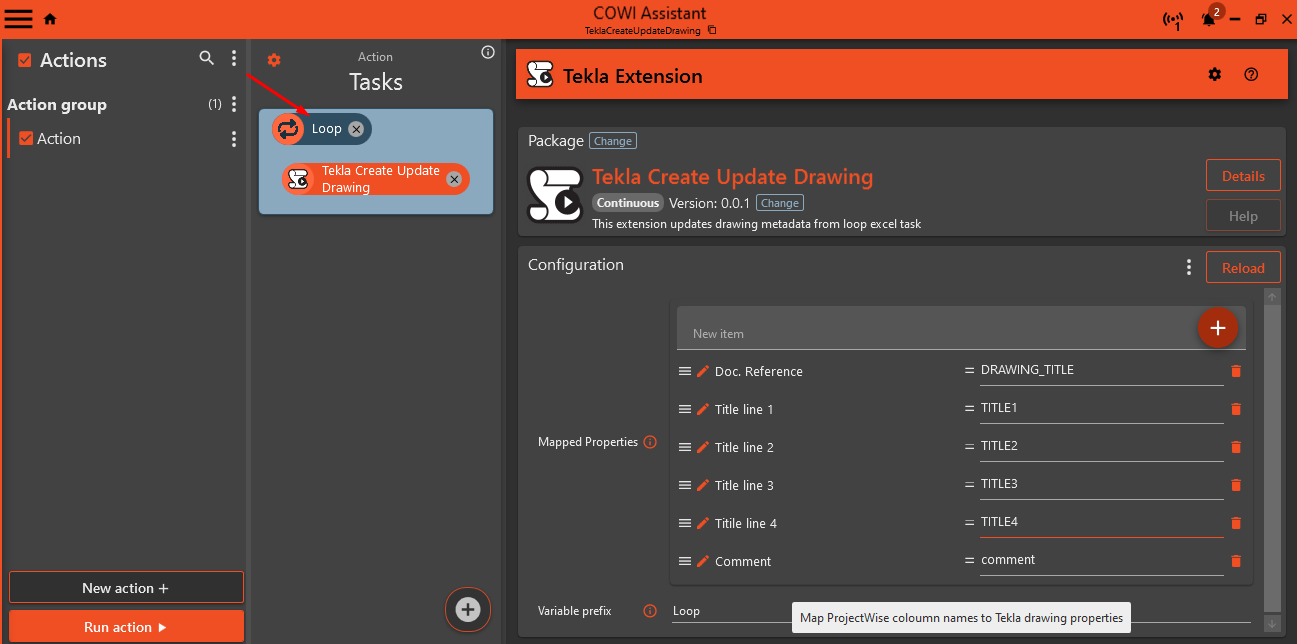Open the hamburger main menu

[x=18, y=18]
